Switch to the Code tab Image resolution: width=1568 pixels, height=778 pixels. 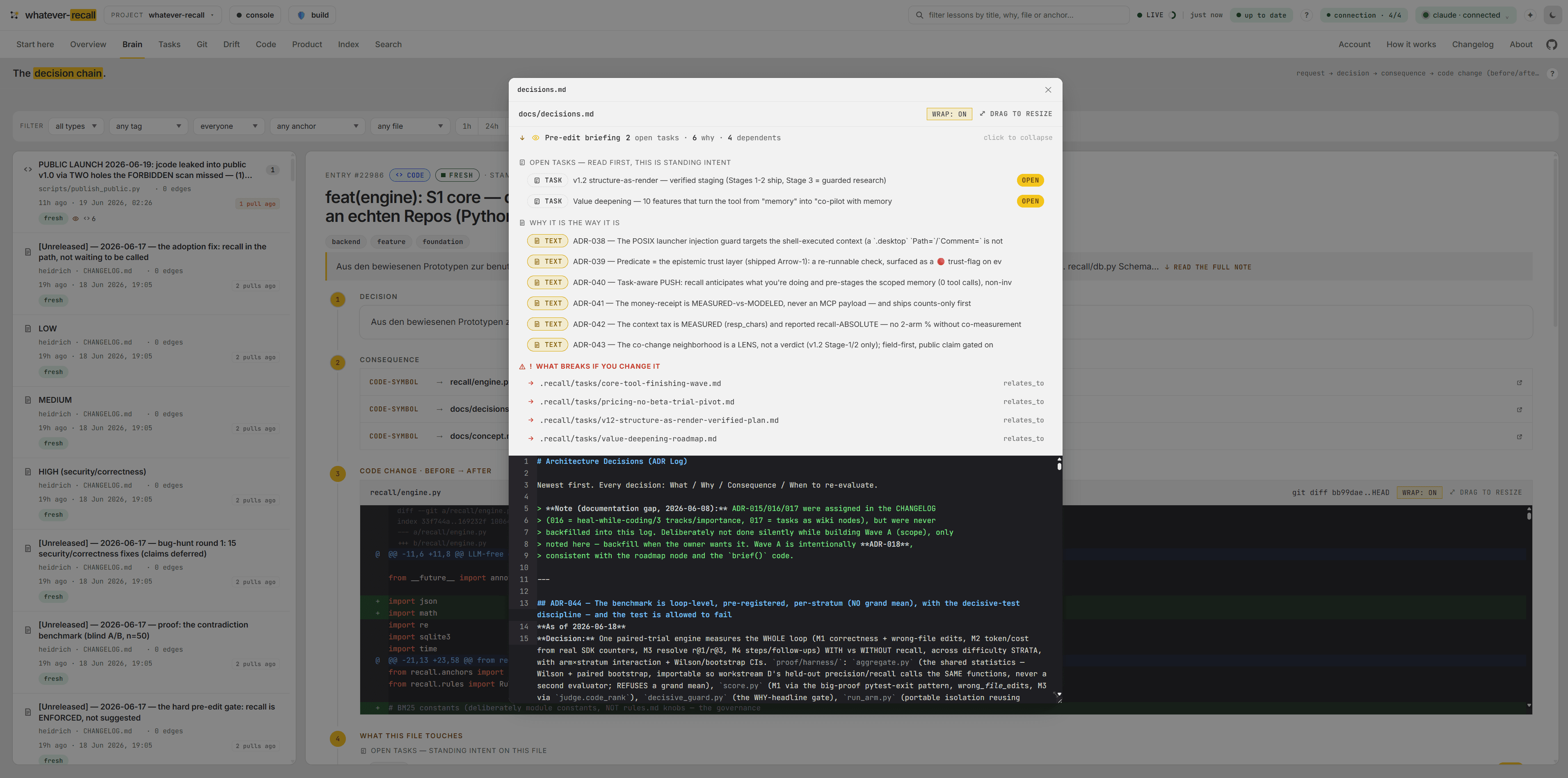[x=266, y=44]
